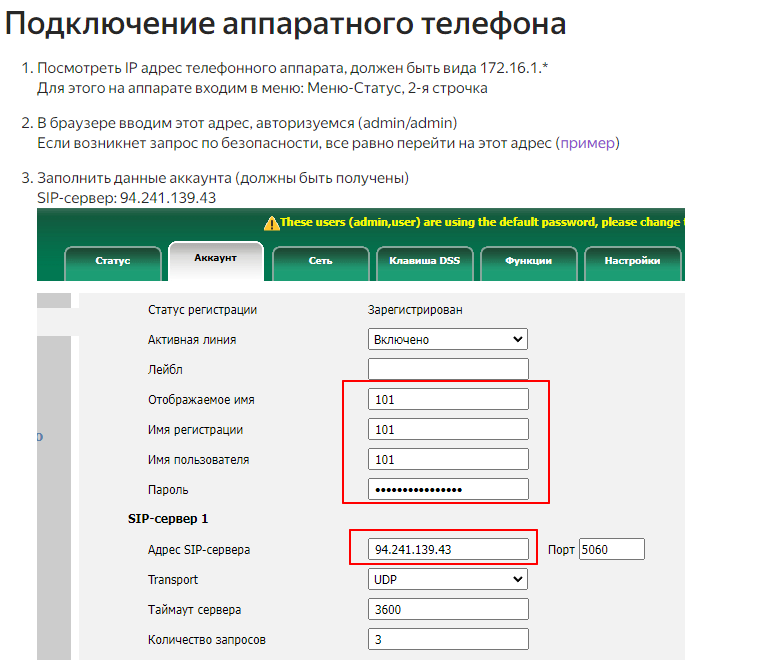The image size is (766, 671).
Task: Expand the Активная линия dropdown
Action: [448, 340]
